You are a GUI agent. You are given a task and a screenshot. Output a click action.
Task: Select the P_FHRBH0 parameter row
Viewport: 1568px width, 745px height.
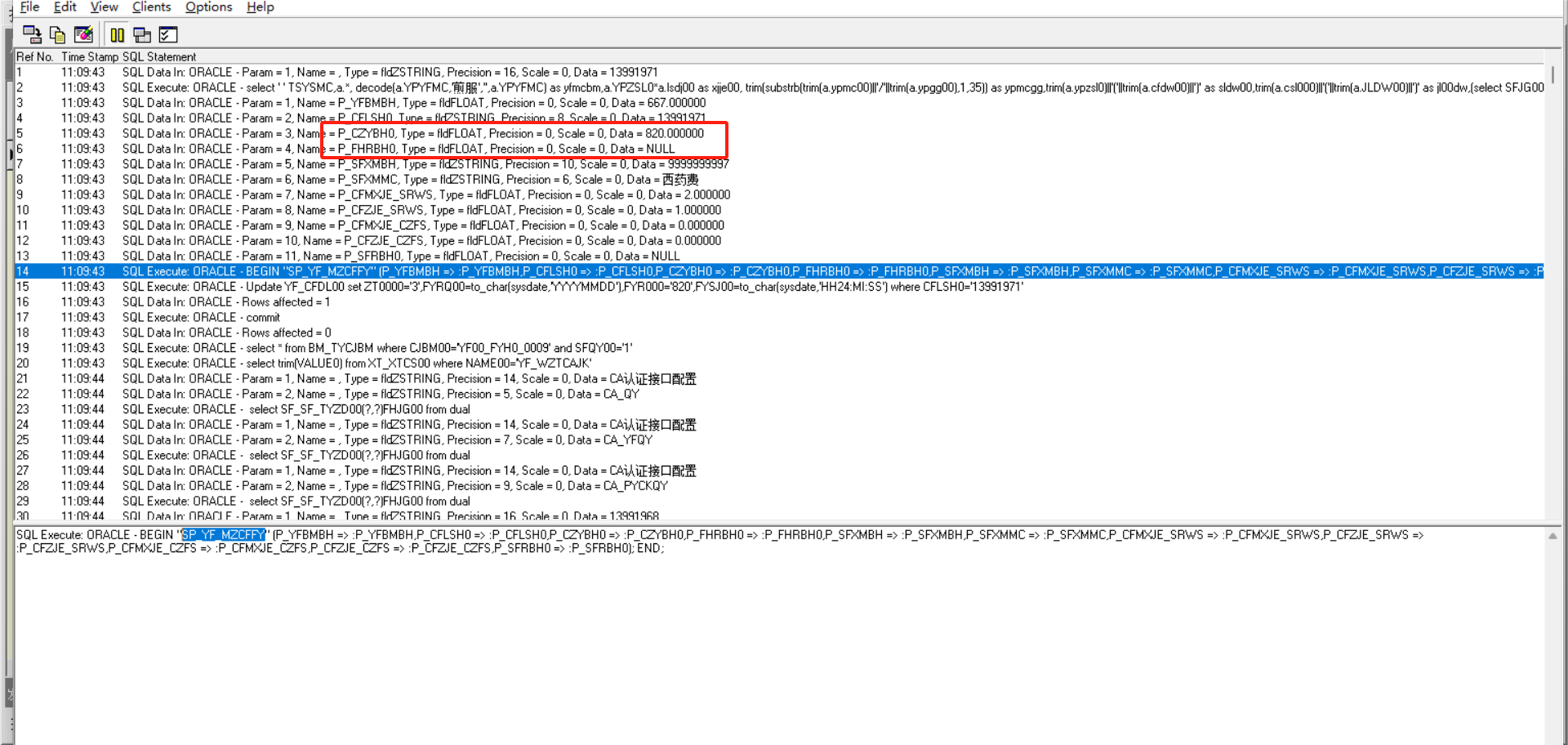[779, 149]
